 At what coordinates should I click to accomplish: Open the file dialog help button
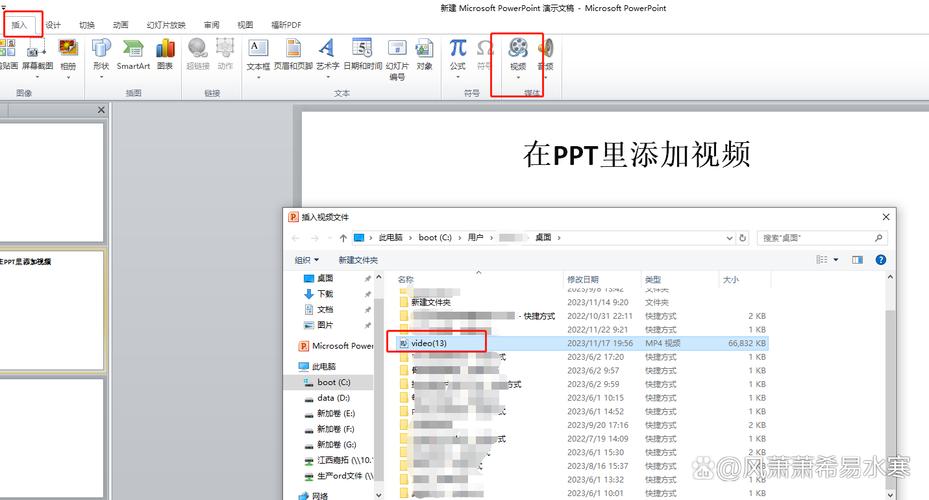click(x=881, y=259)
